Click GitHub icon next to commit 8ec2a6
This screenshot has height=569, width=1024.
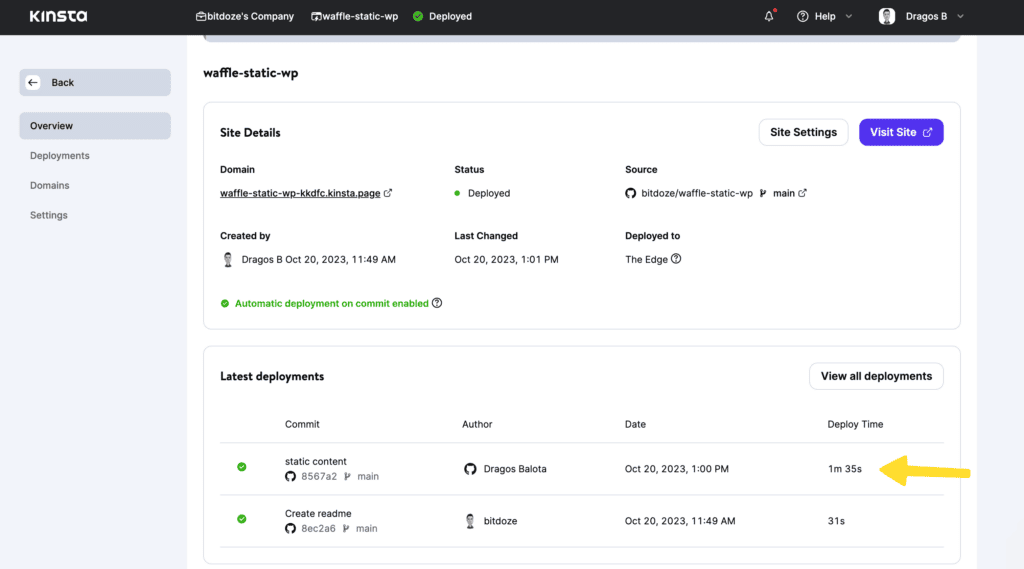tap(291, 528)
